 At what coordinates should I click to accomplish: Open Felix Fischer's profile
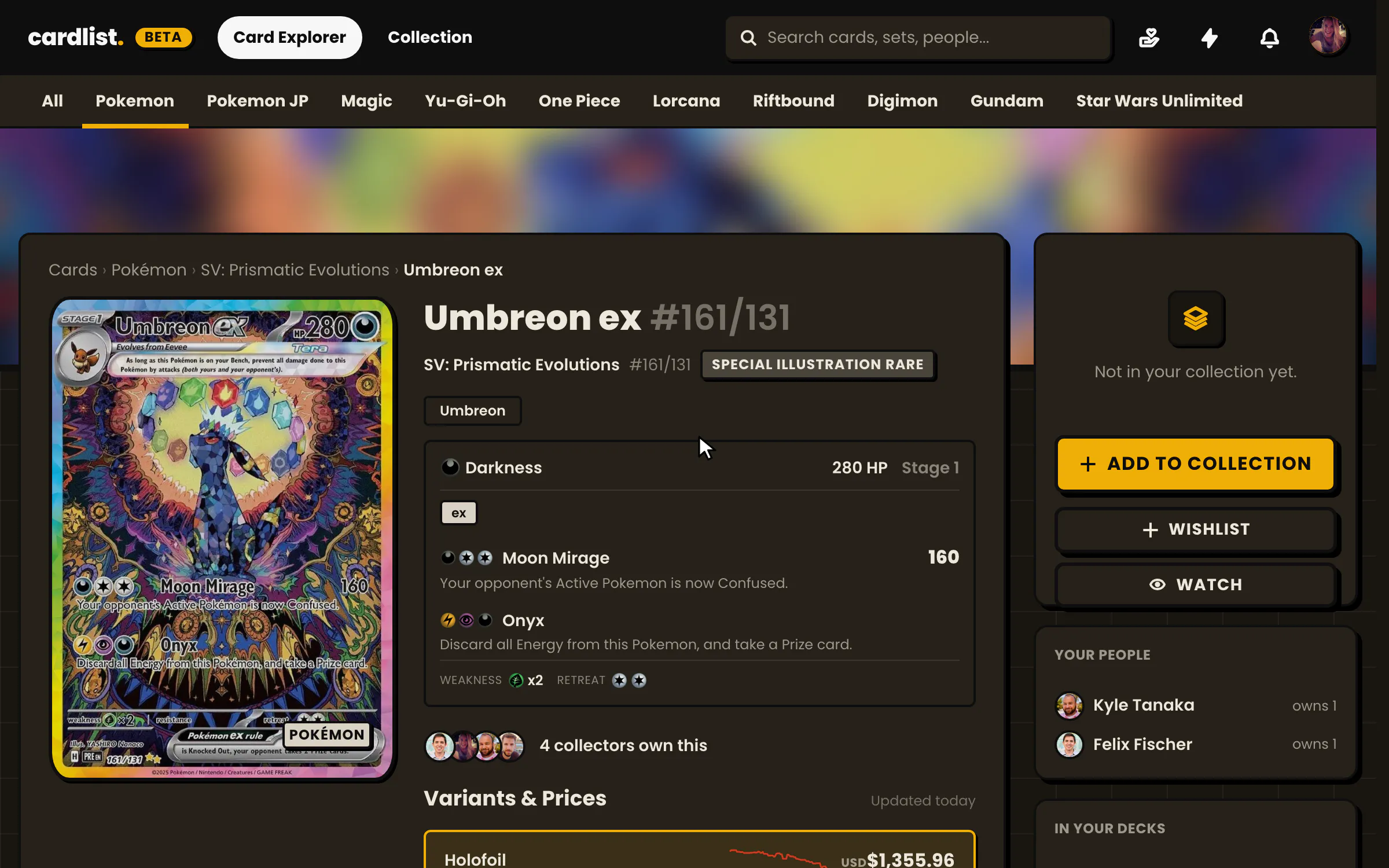tap(1142, 744)
